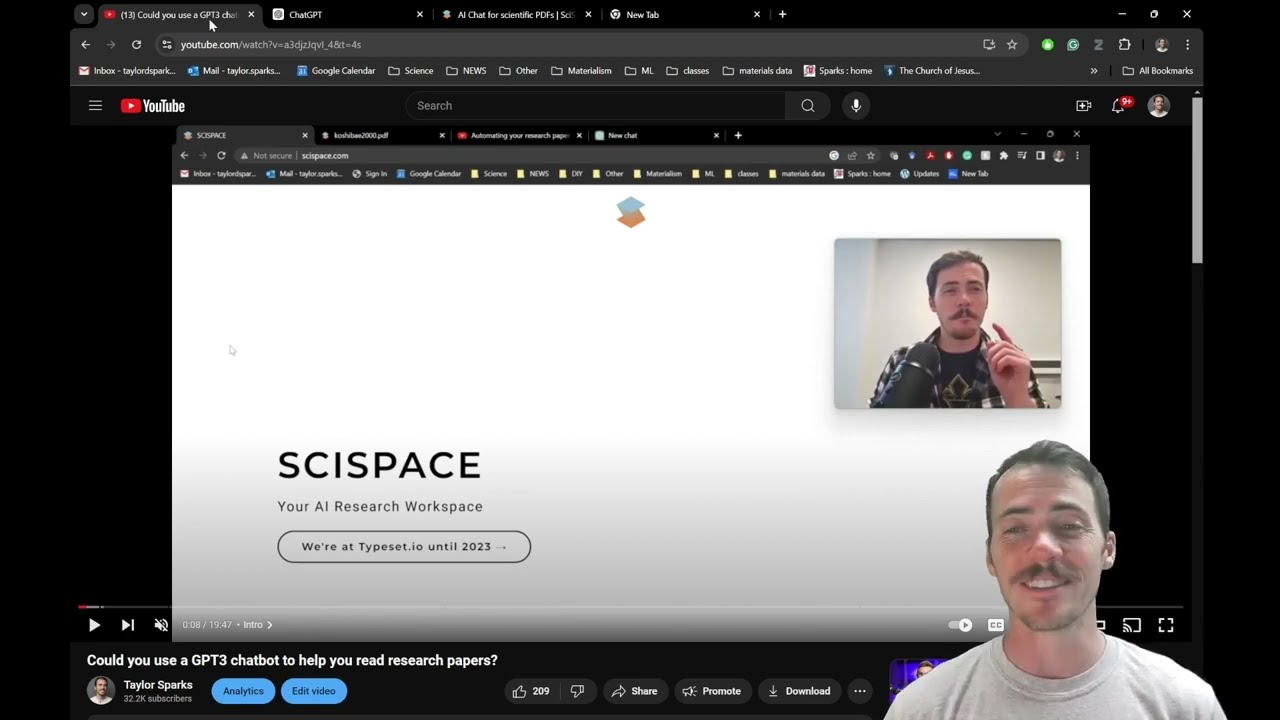Open a new browser tab
Viewport: 1280px width, 720px height.
coord(782,15)
